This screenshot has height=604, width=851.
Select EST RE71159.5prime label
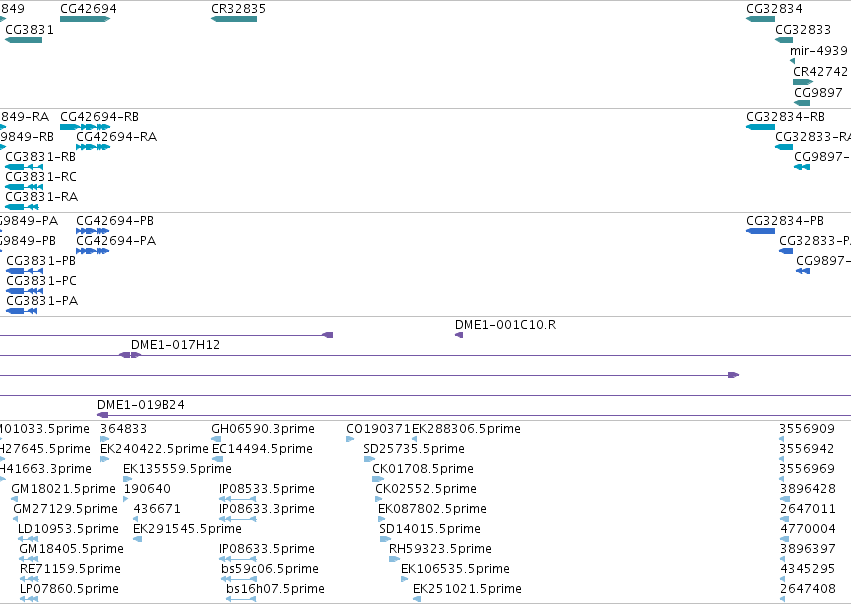70,569
